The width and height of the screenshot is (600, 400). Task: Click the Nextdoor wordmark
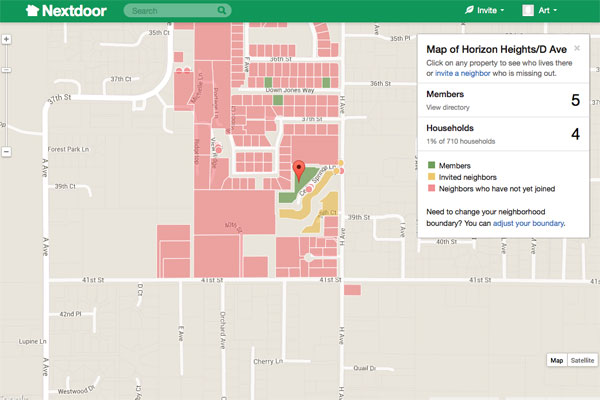[74, 11]
